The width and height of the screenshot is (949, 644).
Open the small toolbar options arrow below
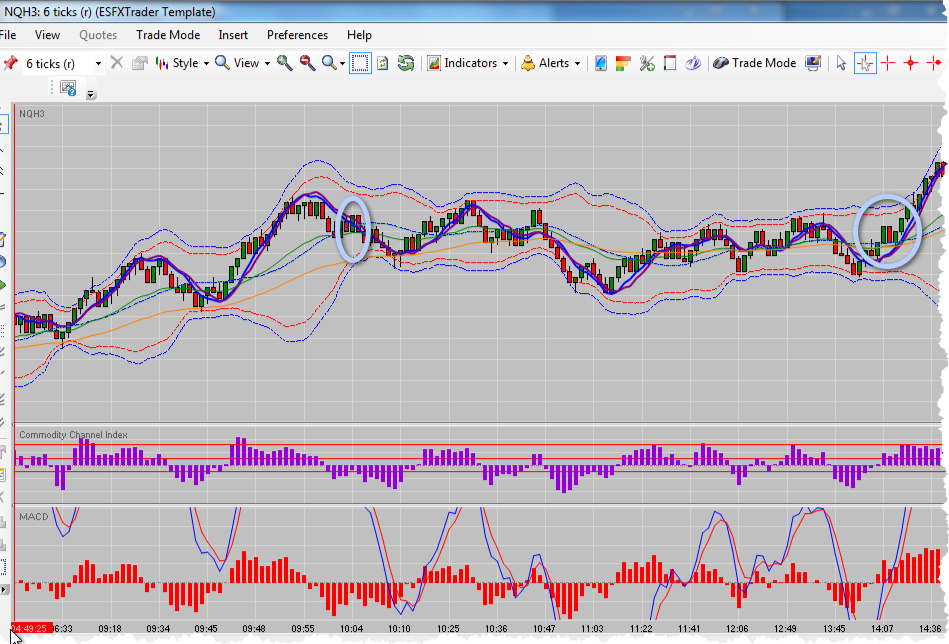[91, 94]
